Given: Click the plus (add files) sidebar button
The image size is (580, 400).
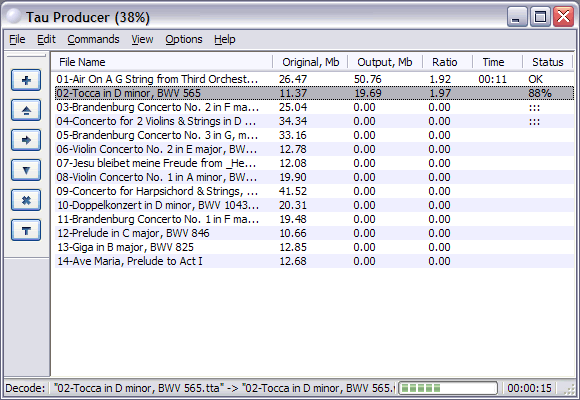Looking at the screenshot, I should [x=26, y=80].
